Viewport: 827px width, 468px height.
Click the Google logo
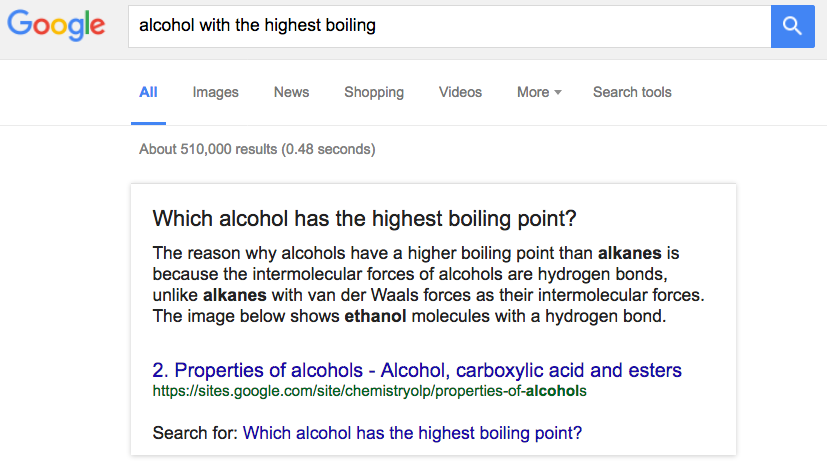[57, 25]
